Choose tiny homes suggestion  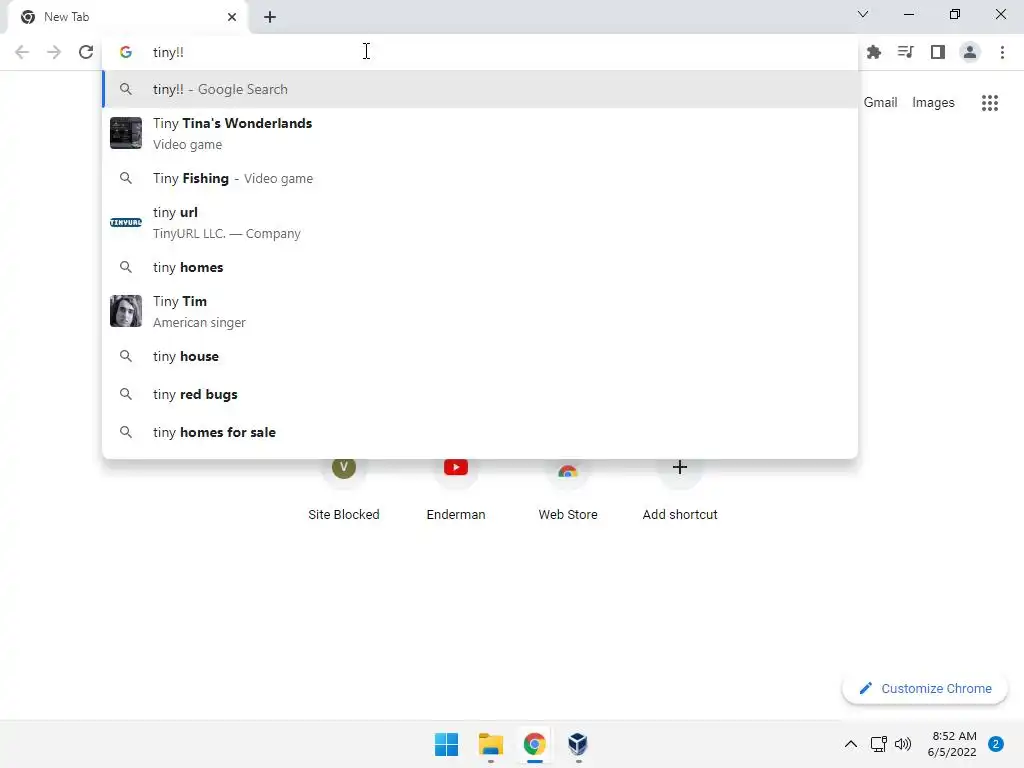[x=480, y=267]
